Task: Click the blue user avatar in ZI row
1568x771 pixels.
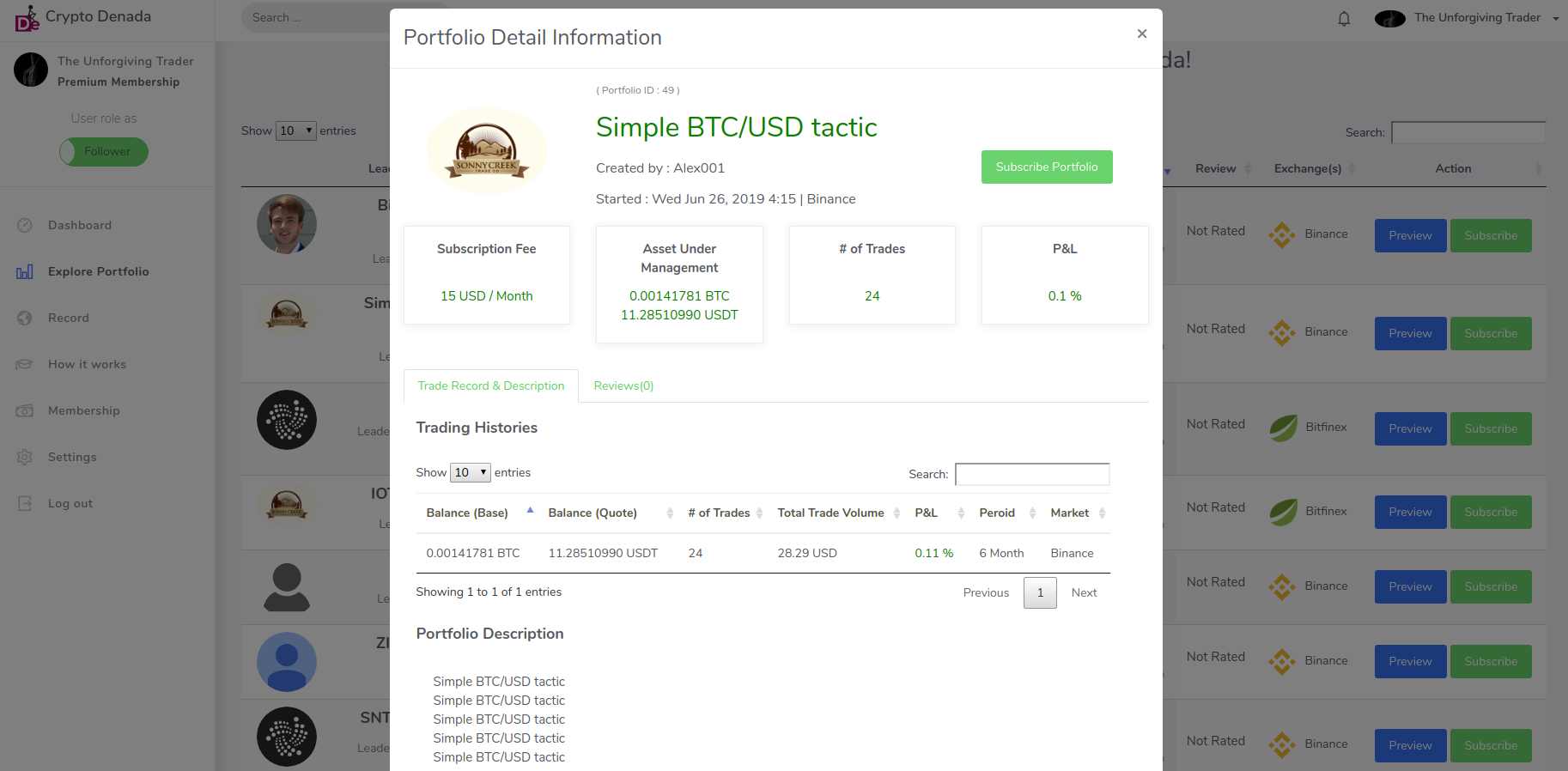Action: tap(287, 662)
